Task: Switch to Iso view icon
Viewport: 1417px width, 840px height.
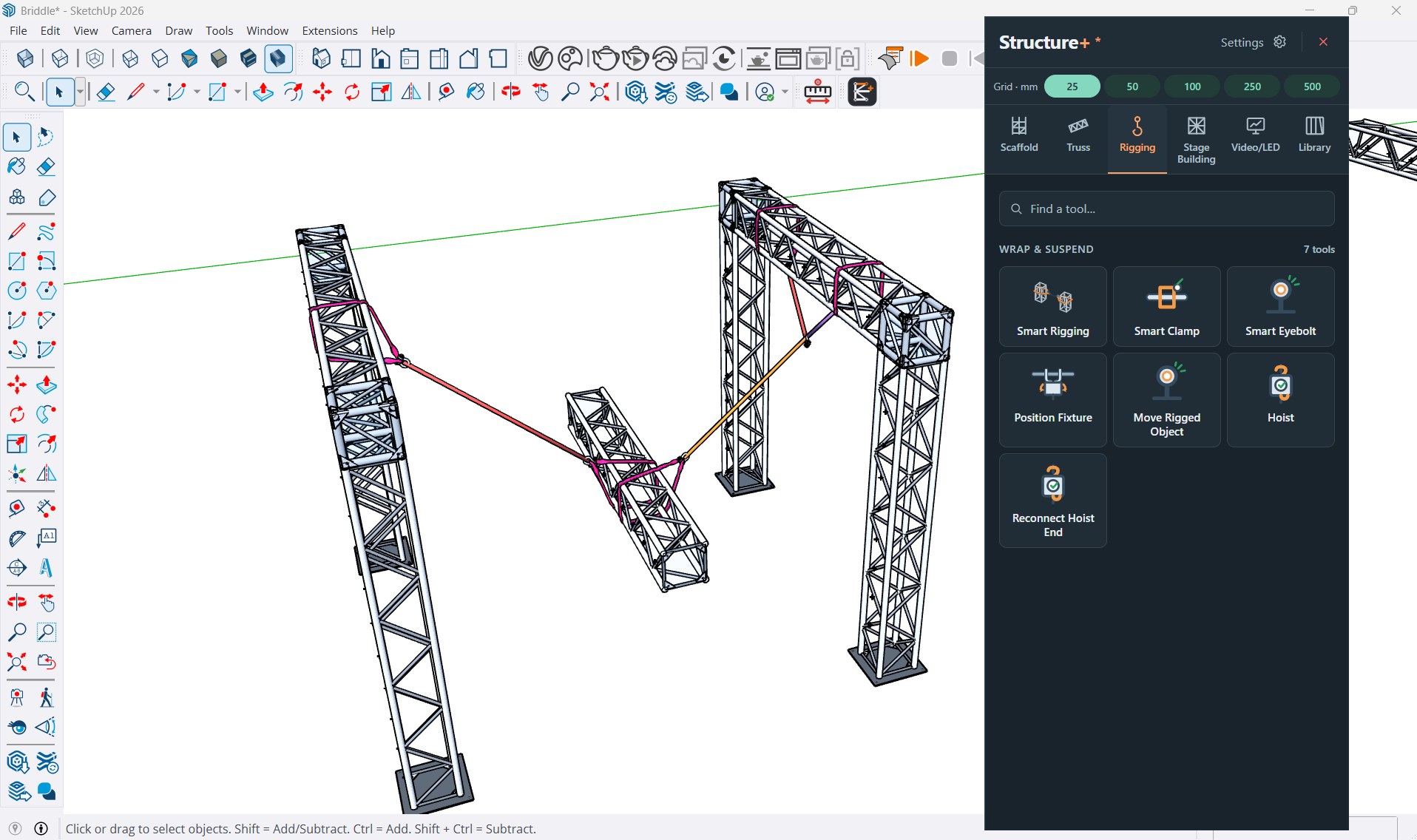Action: (321, 58)
